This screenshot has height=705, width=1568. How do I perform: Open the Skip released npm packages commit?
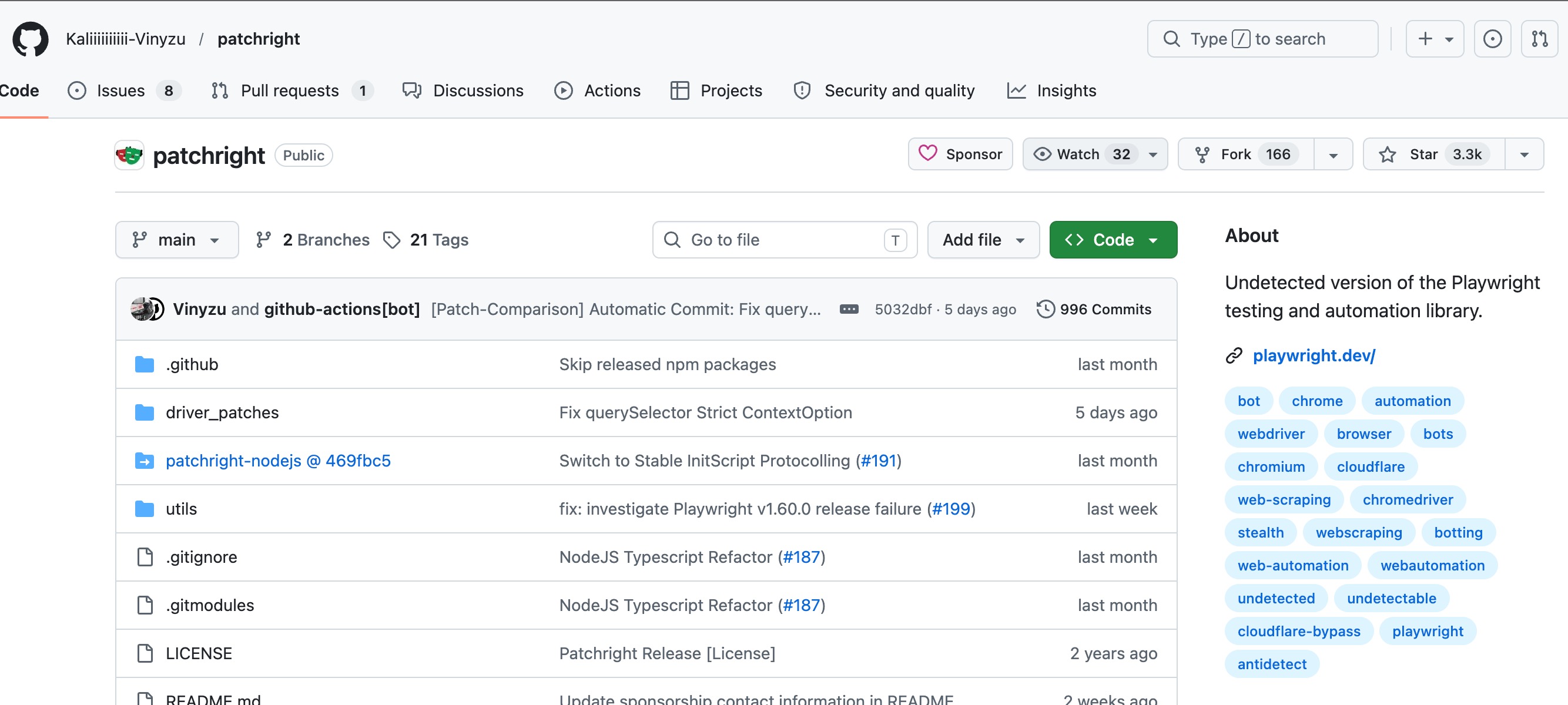tap(667, 364)
